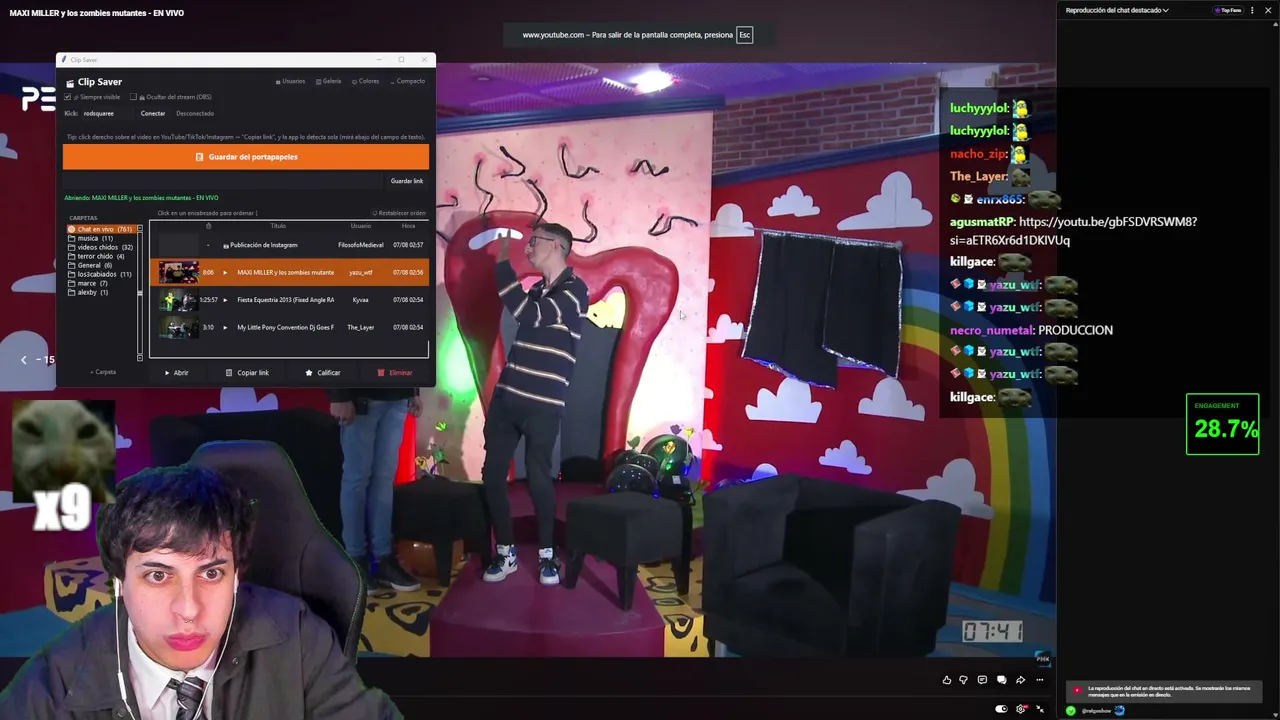Viewport: 1280px width, 720px height.
Task: Click the Fiesta Equestria clip thumbnail
Action: coord(177,300)
